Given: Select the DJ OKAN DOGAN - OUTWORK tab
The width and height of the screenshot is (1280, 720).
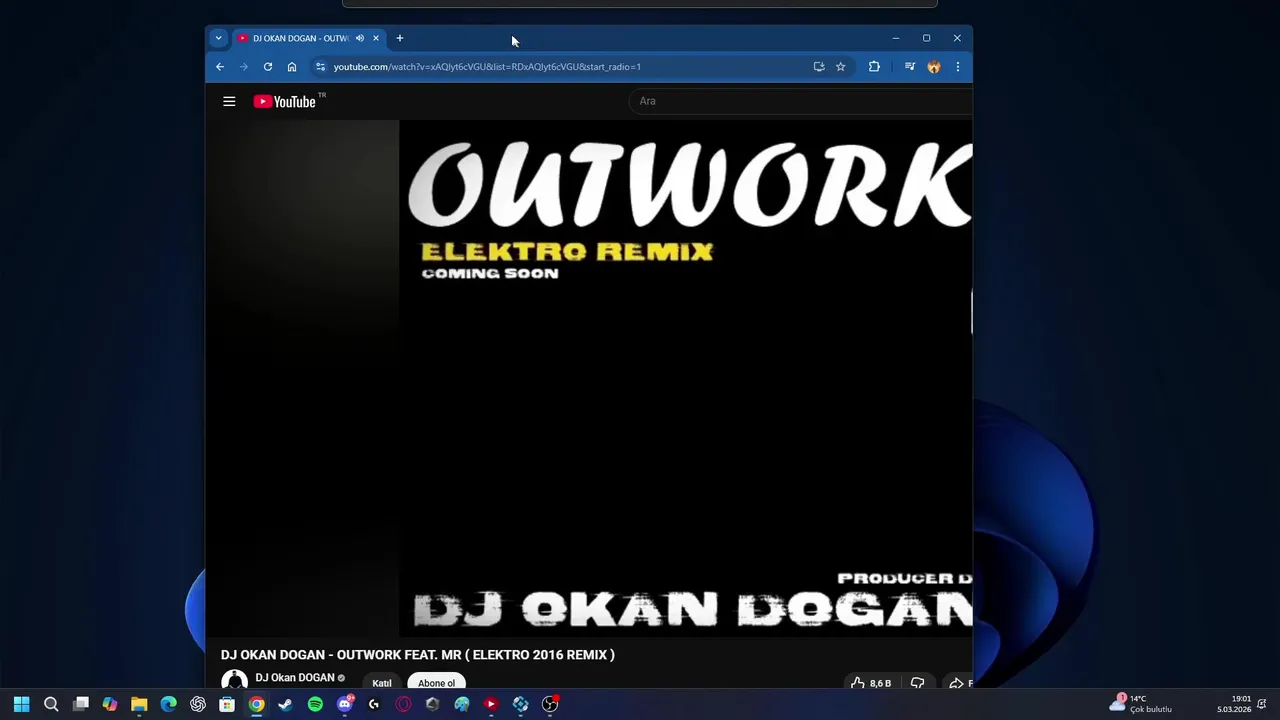Looking at the screenshot, I should point(300,38).
